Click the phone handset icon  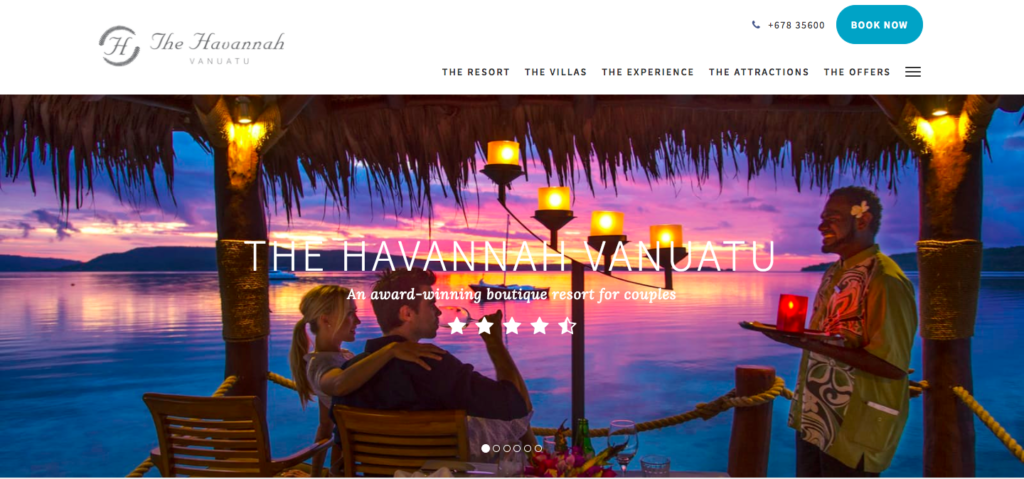point(756,25)
